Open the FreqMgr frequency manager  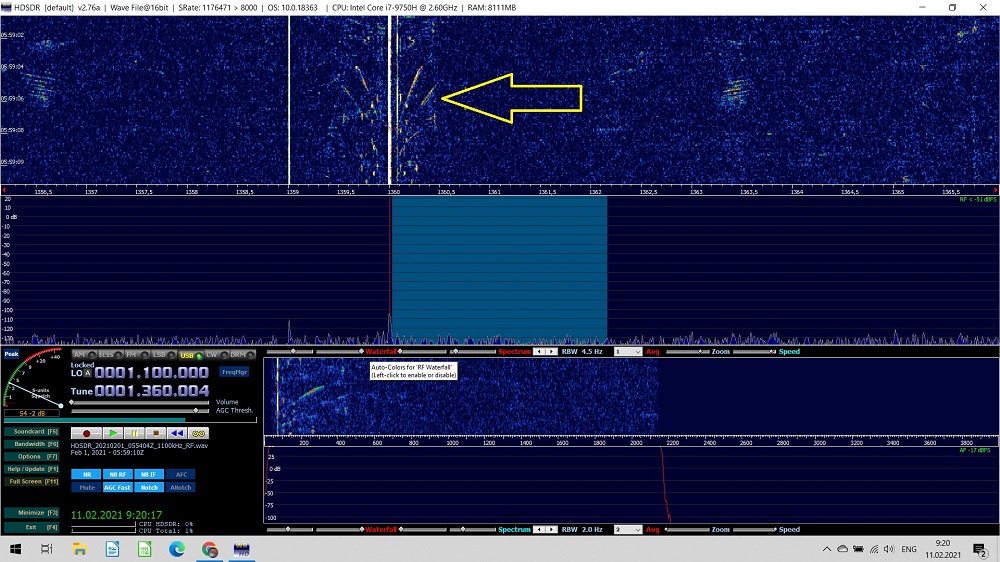(x=234, y=371)
